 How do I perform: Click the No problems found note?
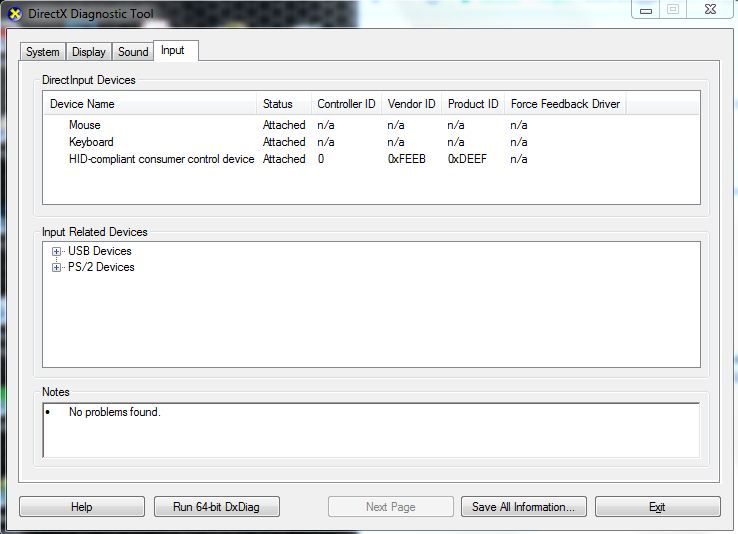[x=114, y=412]
